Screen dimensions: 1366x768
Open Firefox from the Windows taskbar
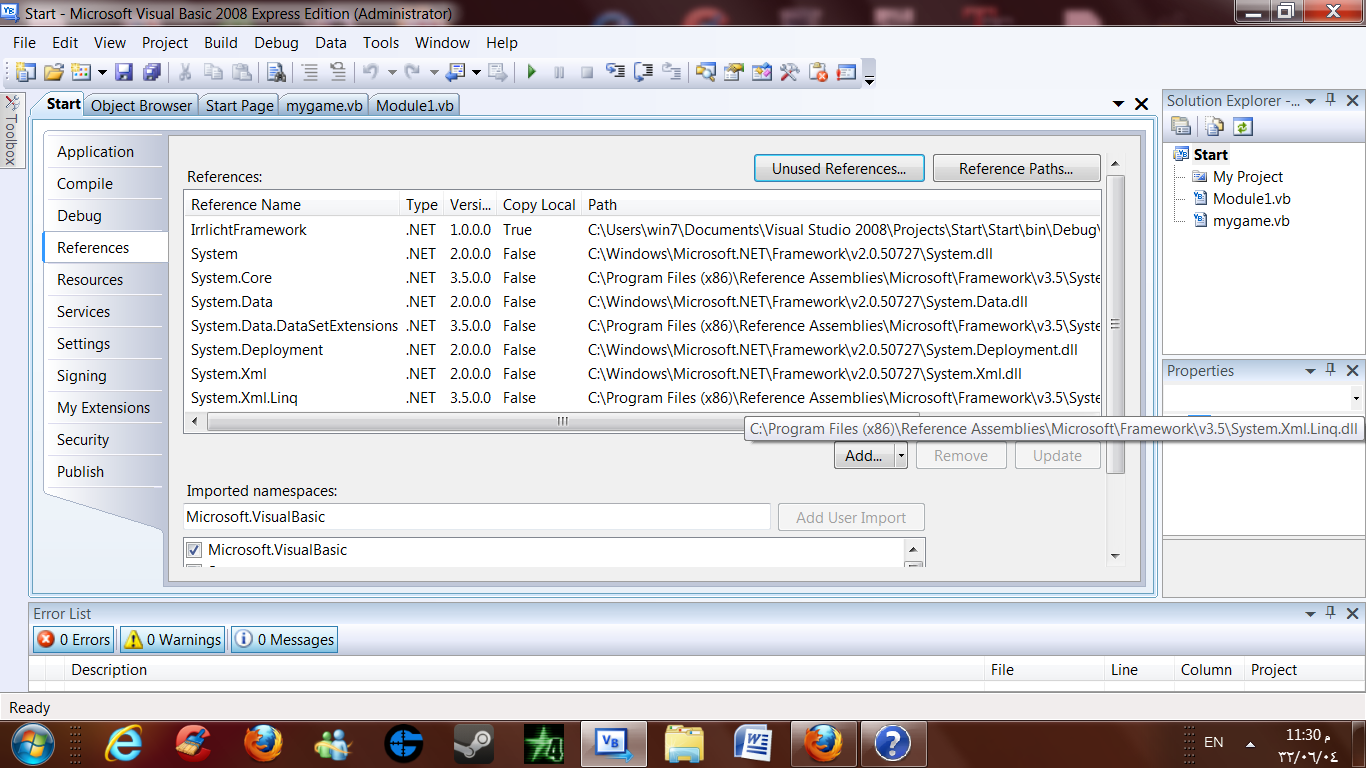click(264, 743)
